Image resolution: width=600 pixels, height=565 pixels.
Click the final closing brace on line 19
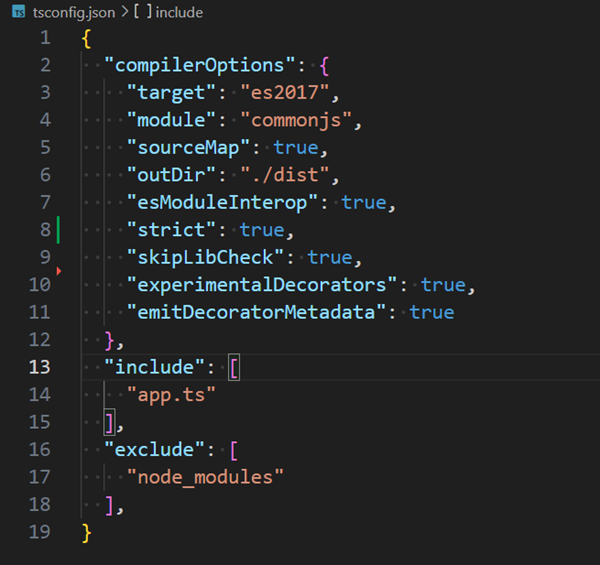(87, 533)
